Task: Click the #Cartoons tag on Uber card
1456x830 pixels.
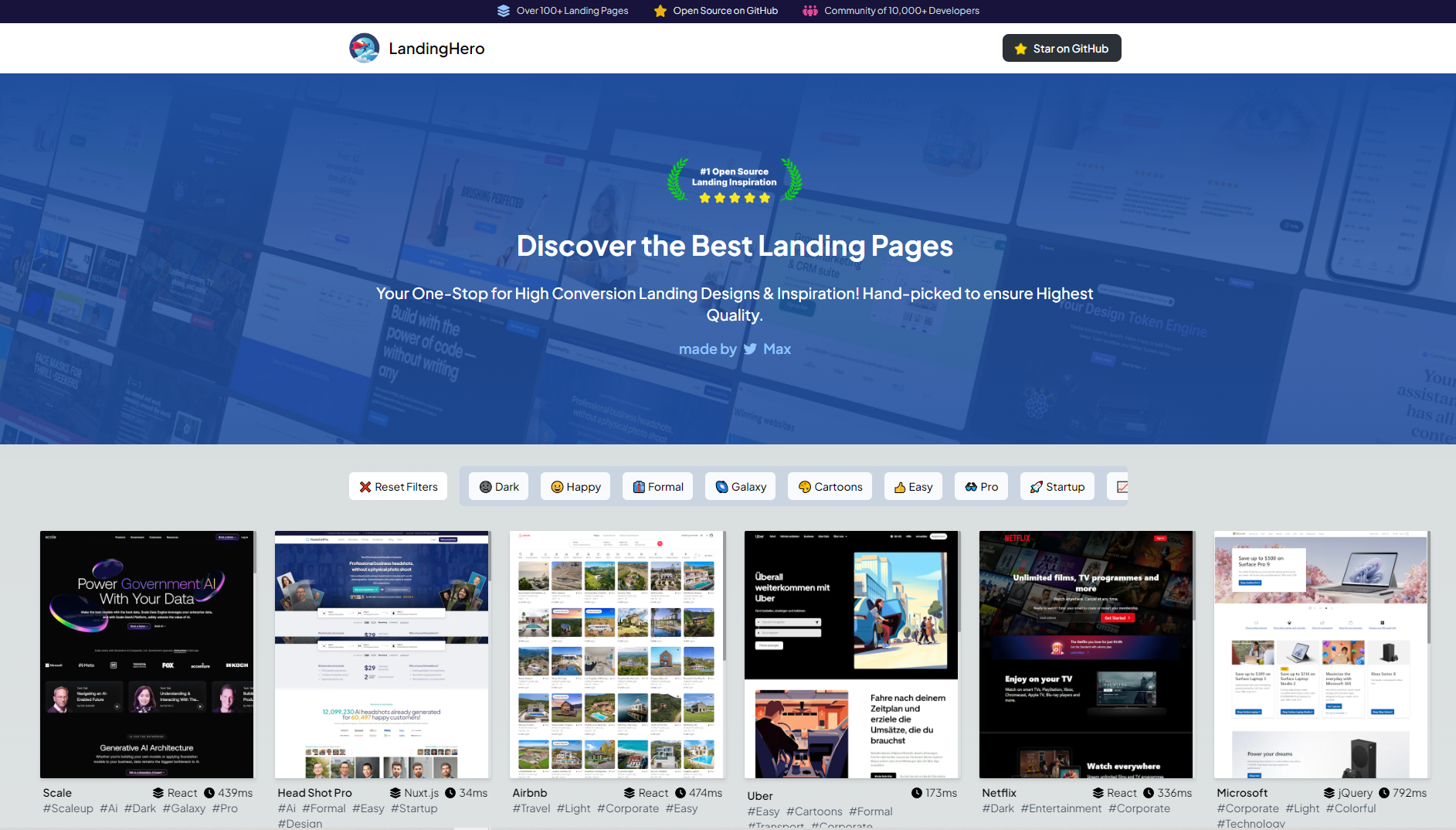Action: pyautogui.click(x=814, y=811)
